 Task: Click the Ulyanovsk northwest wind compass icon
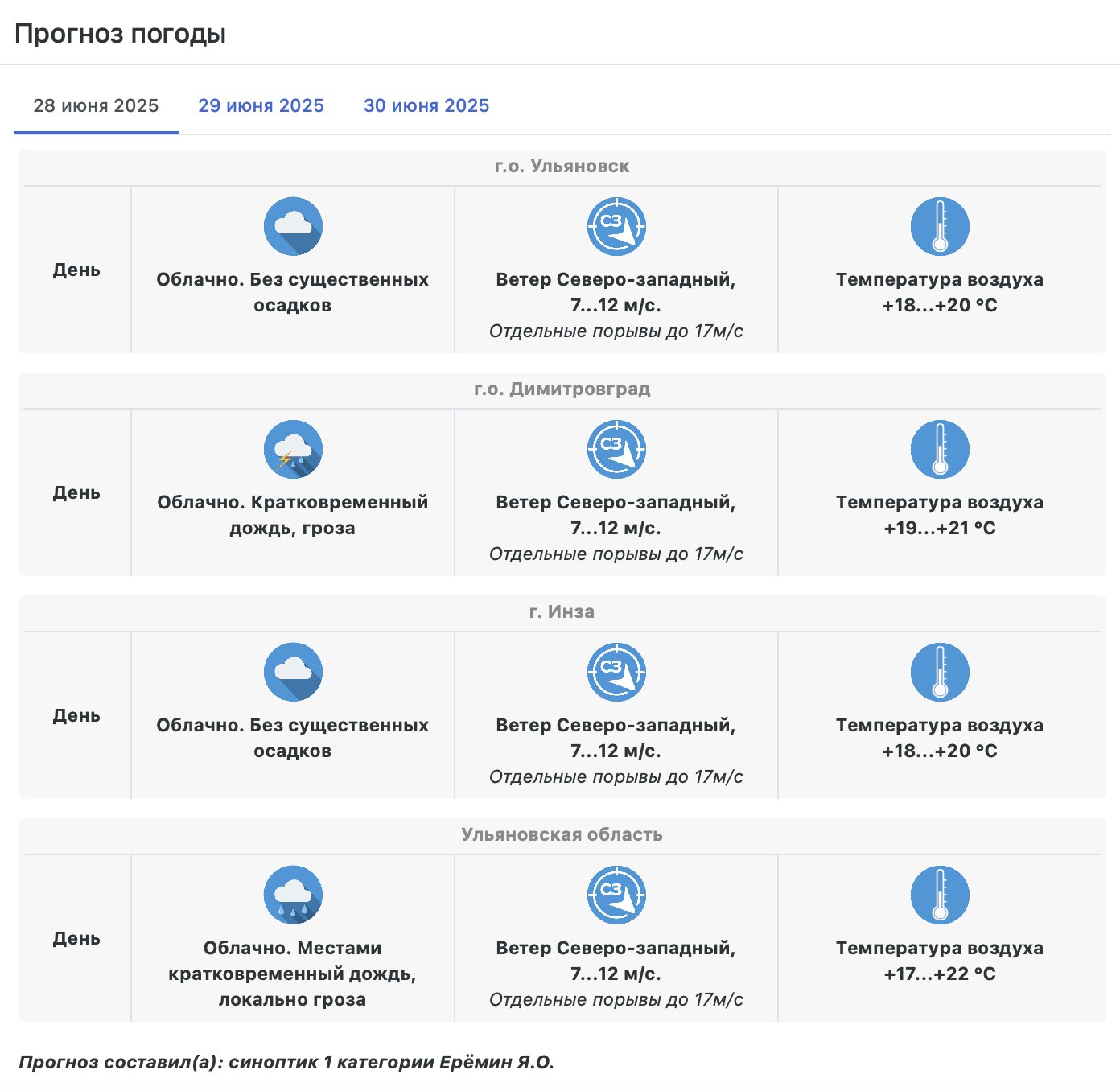[x=616, y=226]
